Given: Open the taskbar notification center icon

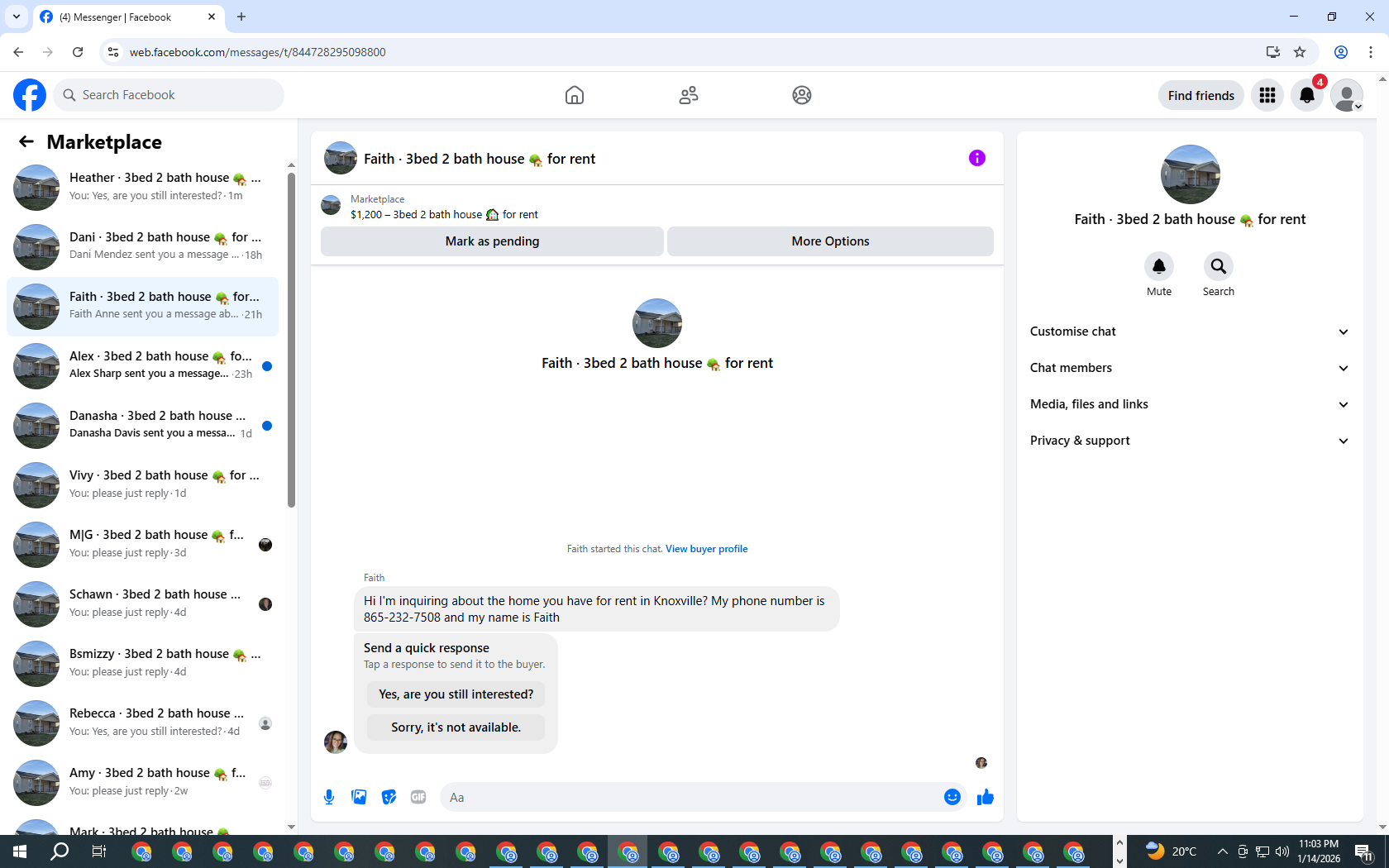Looking at the screenshot, I should click(x=1363, y=851).
